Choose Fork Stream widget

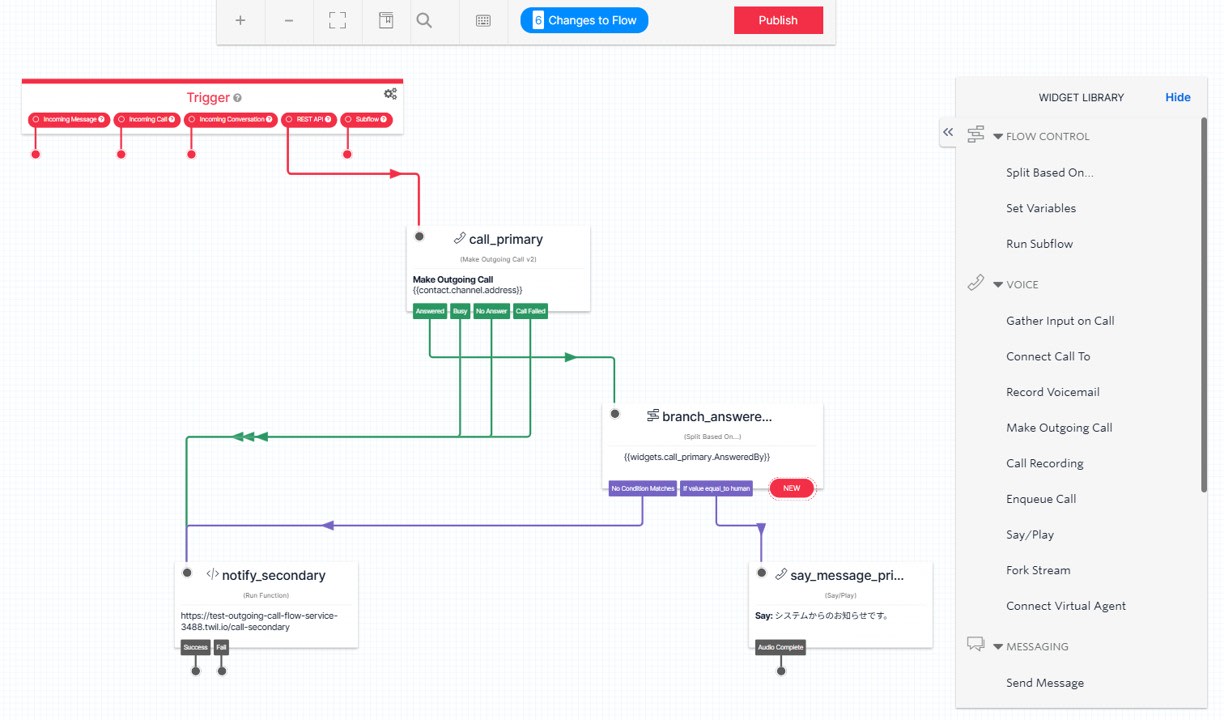click(x=1038, y=570)
